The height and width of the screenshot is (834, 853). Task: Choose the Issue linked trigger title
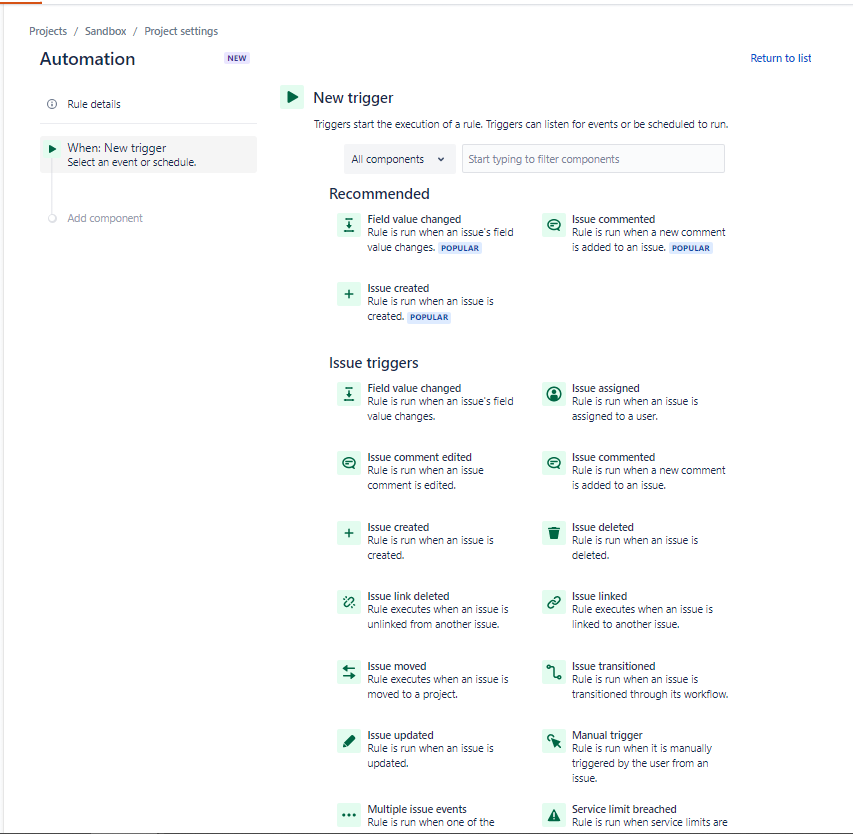599,596
